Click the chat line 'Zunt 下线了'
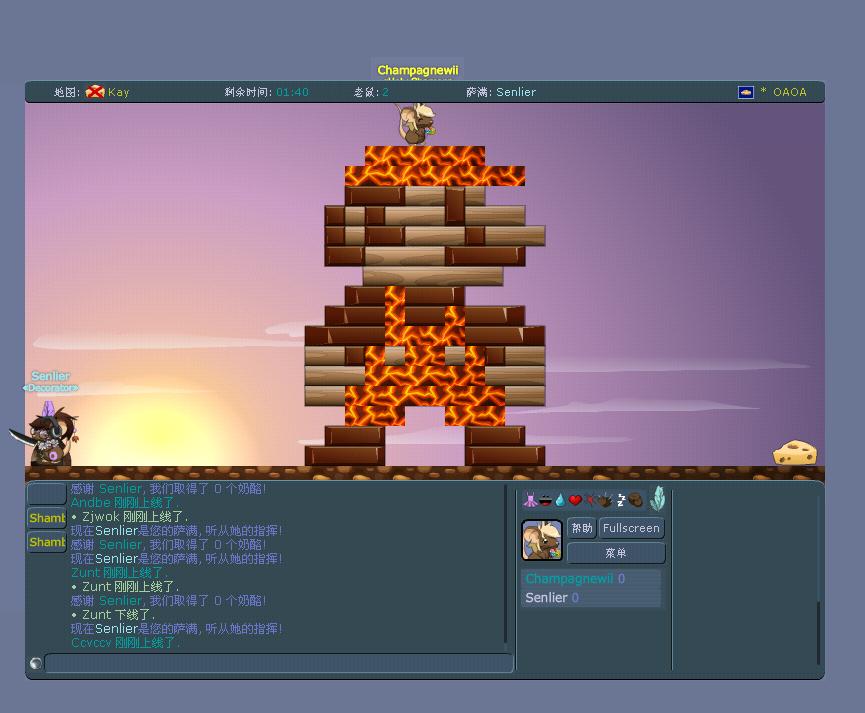The height and width of the screenshot is (713, 865). (x=113, y=614)
